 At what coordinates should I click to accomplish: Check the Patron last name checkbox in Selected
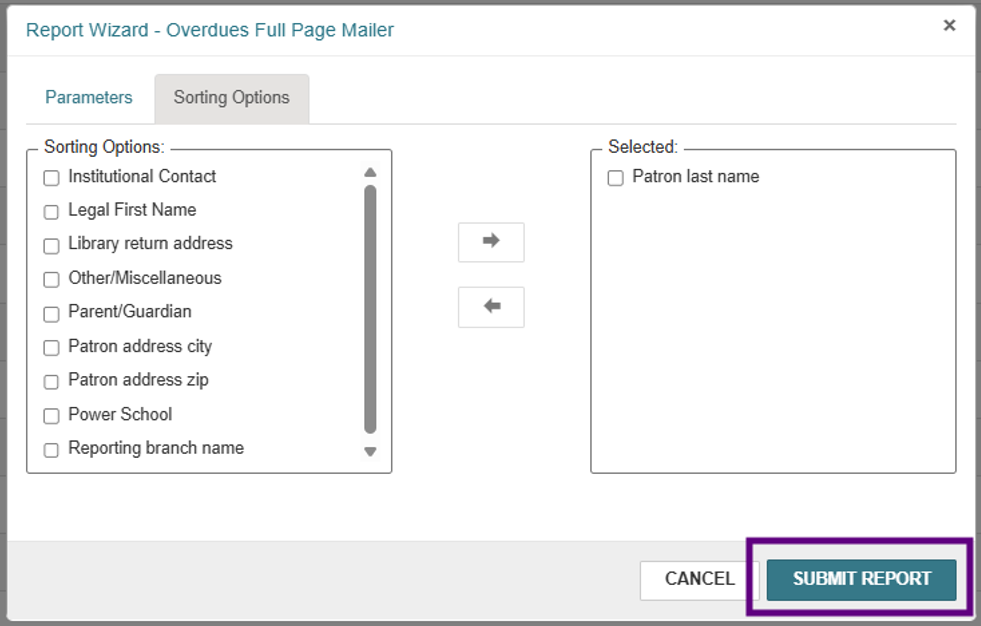pyautogui.click(x=616, y=178)
